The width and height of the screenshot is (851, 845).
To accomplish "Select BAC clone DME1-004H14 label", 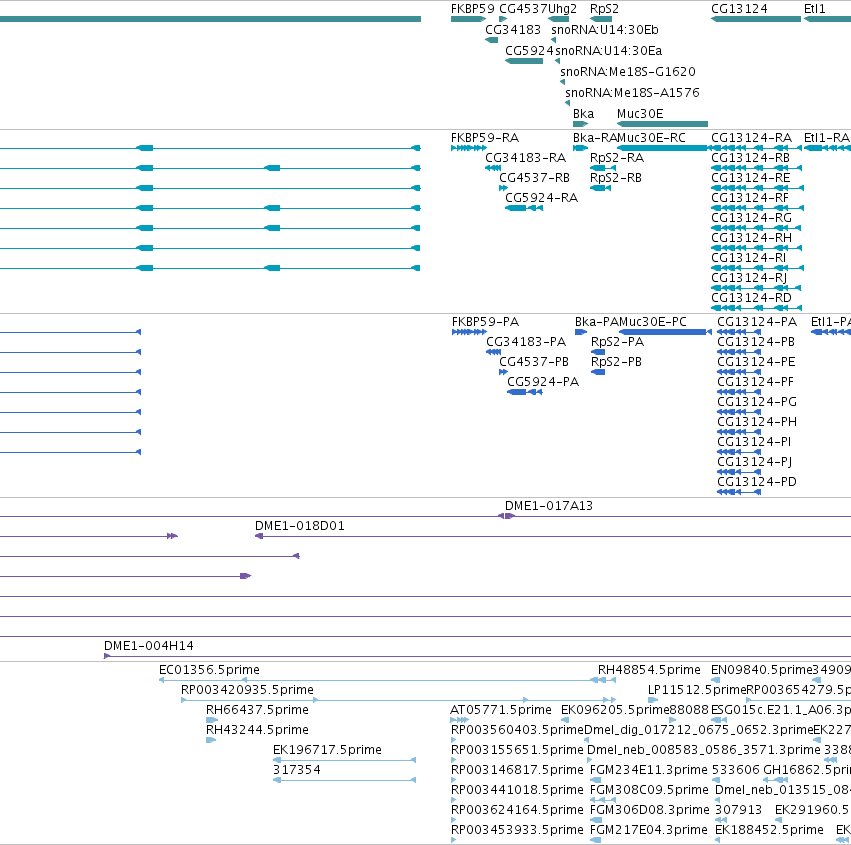I will 149,645.
